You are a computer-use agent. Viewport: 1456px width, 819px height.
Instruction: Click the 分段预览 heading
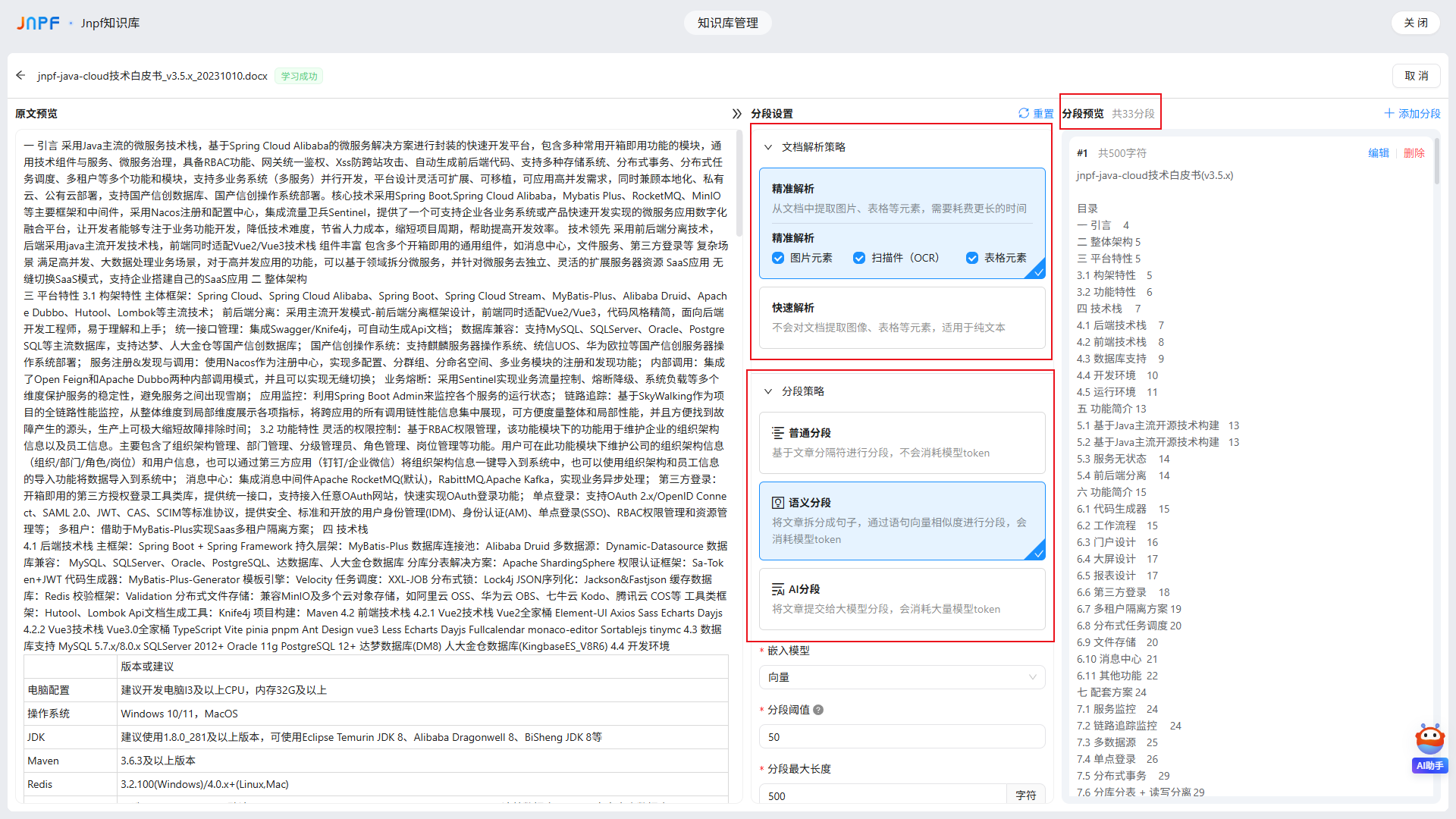[1083, 114]
